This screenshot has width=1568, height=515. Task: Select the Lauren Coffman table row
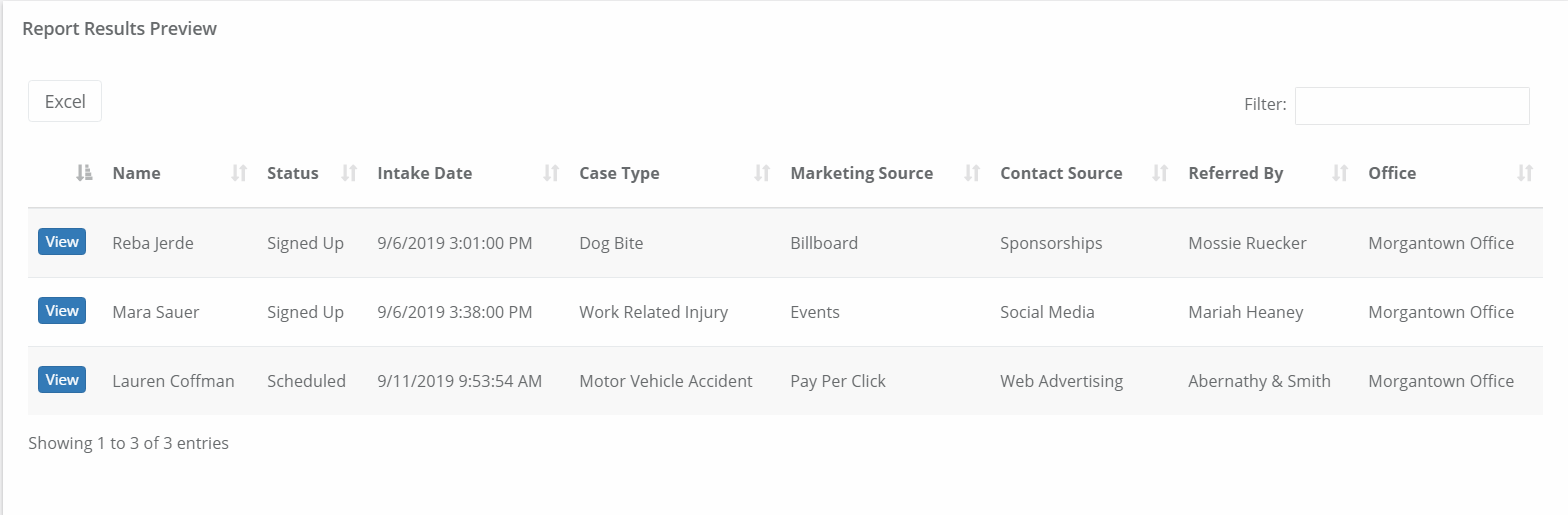[785, 381]
